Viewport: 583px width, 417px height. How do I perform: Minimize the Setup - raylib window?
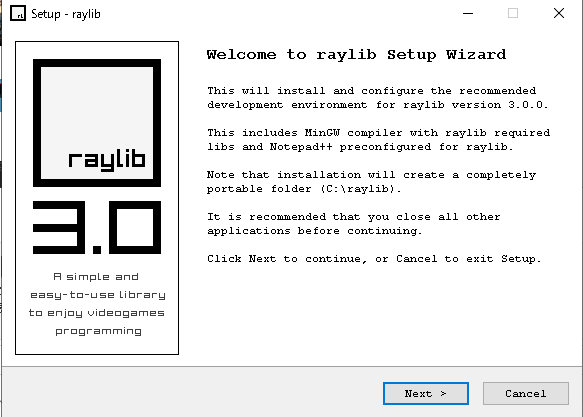468,14
